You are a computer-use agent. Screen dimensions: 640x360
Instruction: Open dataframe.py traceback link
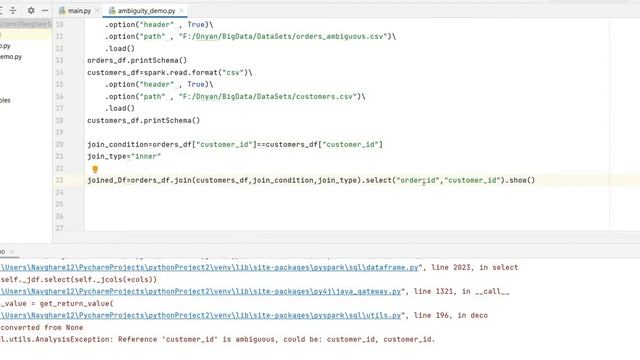[x=210, y=267]
